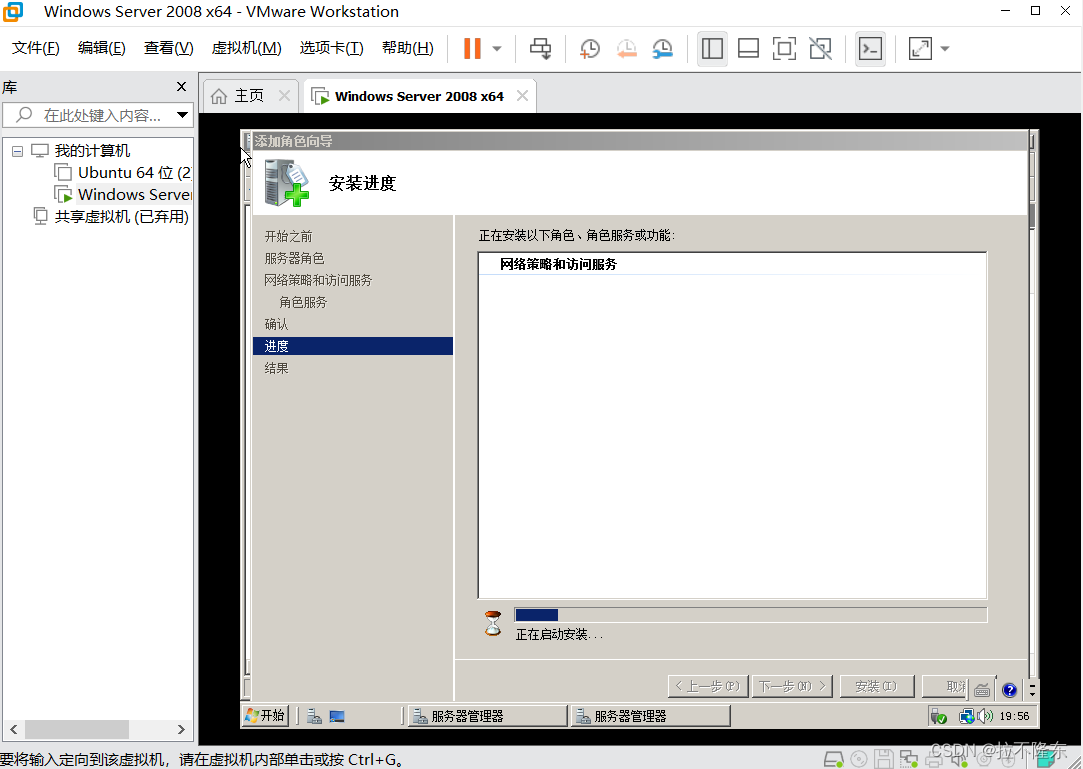Click the Revert to snapshot icon
The height and width of the screenshot is (769, 1083).
pyautogui.click(x=626, y=48)
